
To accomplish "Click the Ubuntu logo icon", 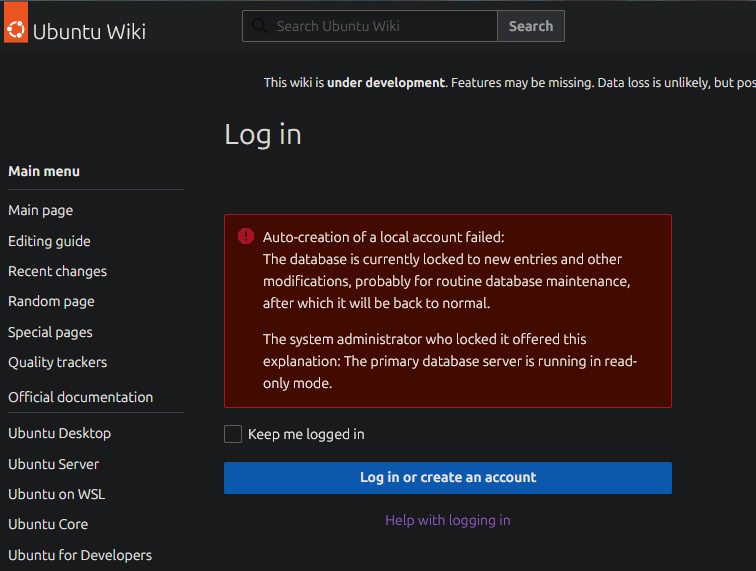I will click(x=16, y=22).
